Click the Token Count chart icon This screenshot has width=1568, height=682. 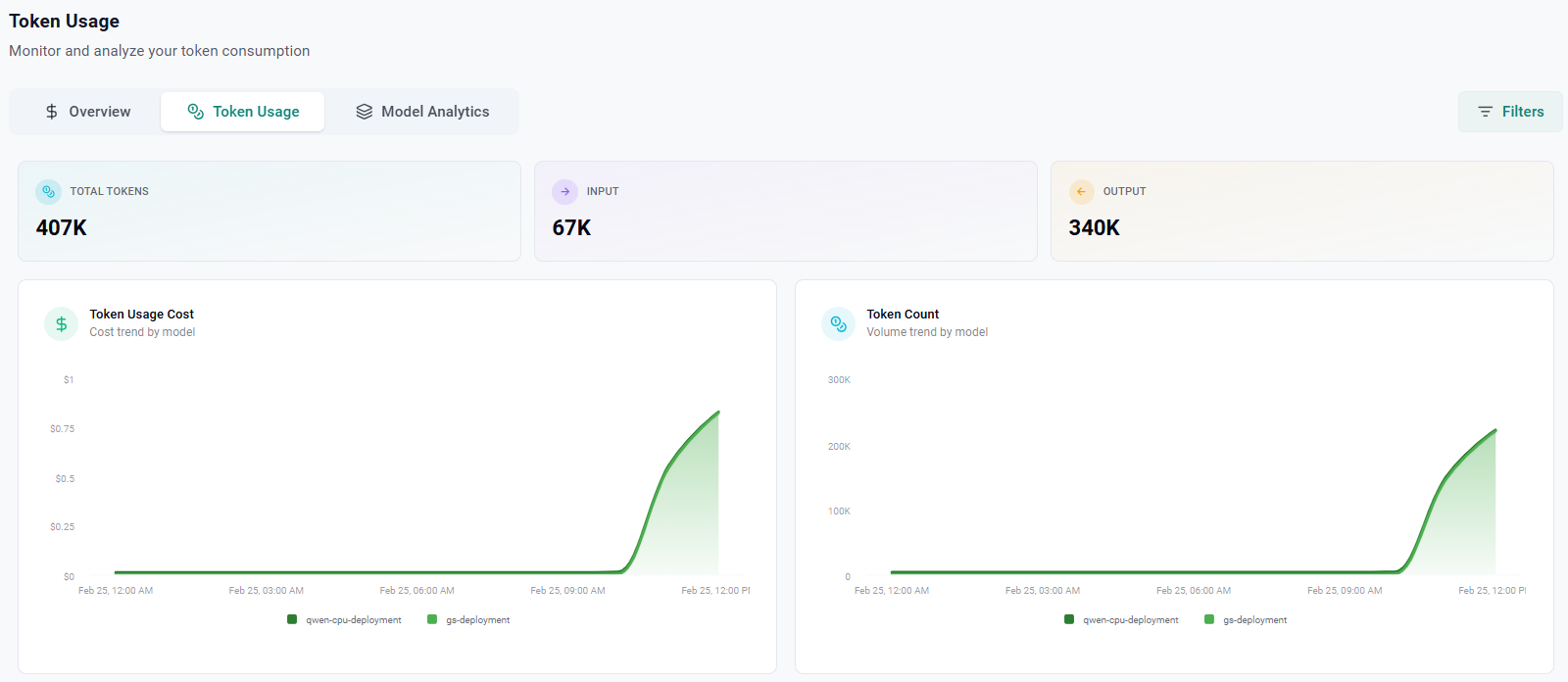838,323
